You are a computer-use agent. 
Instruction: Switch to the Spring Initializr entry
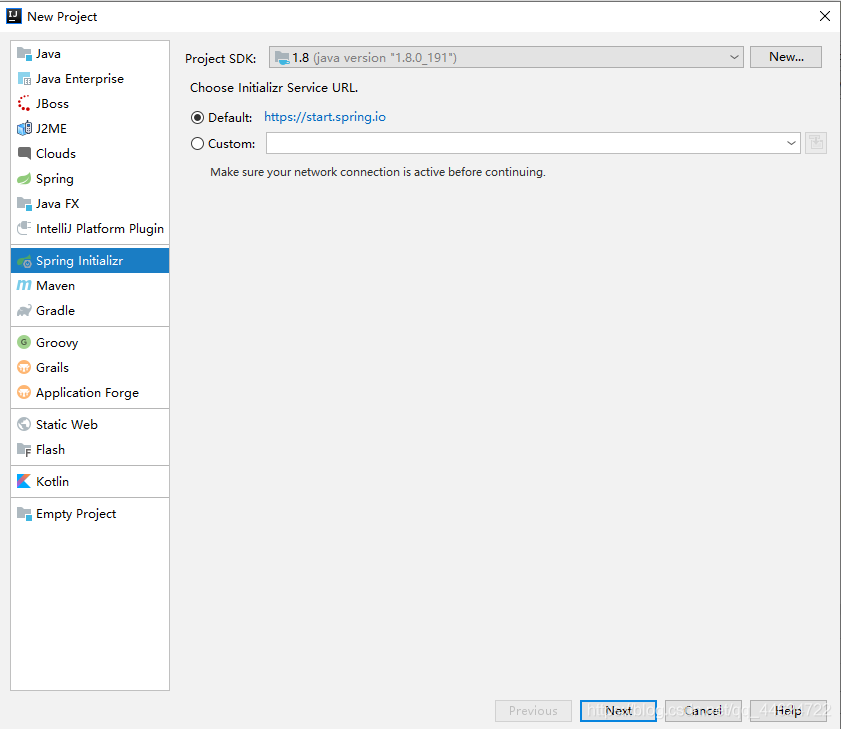pos(79,259)
